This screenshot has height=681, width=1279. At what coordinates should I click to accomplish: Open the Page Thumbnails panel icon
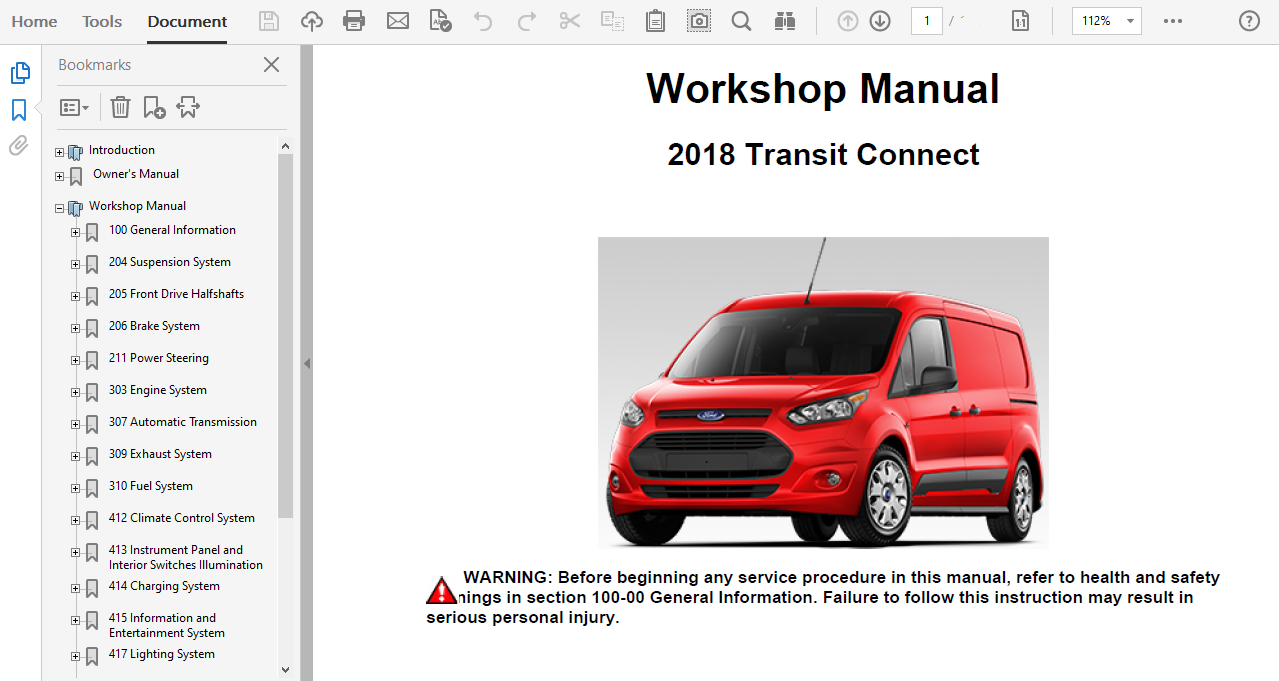click(19, 73)
